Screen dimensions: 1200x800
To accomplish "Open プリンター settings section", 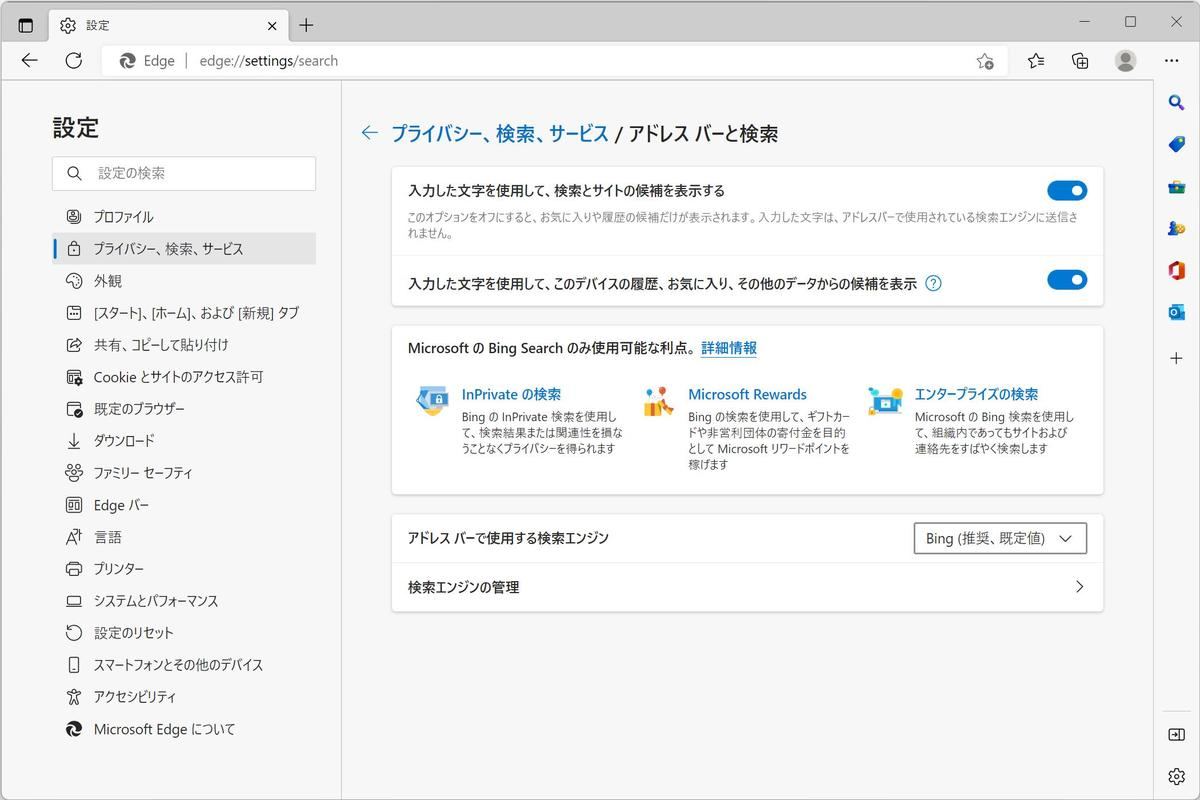I will point(184,569).
